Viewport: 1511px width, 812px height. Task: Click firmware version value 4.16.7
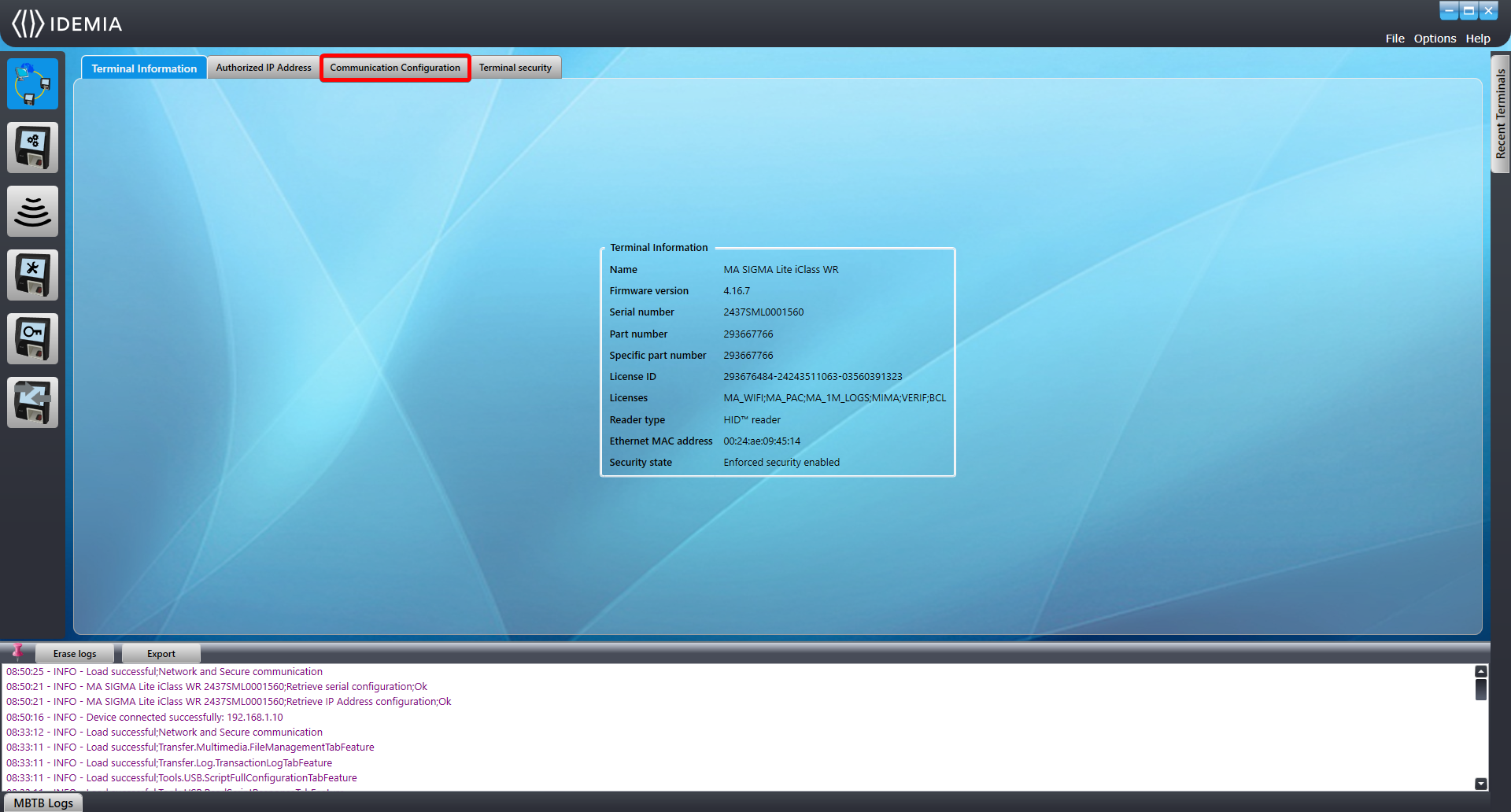[x=737, y=291]
